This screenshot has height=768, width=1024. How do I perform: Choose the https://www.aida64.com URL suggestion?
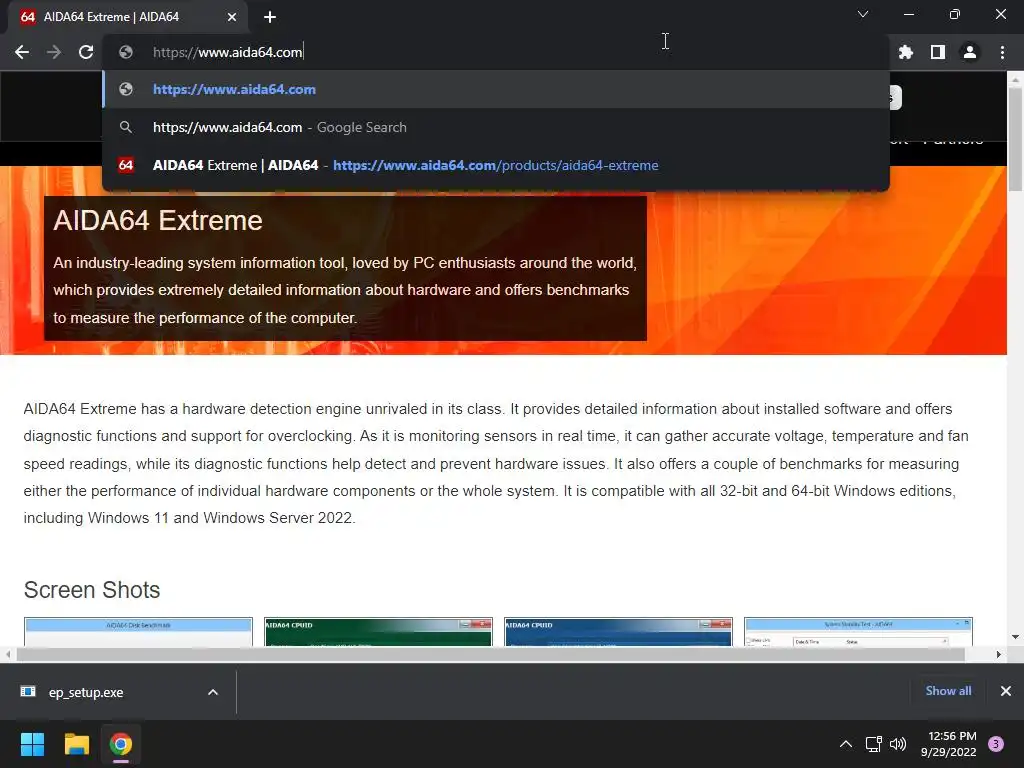(x=496, y=89)
